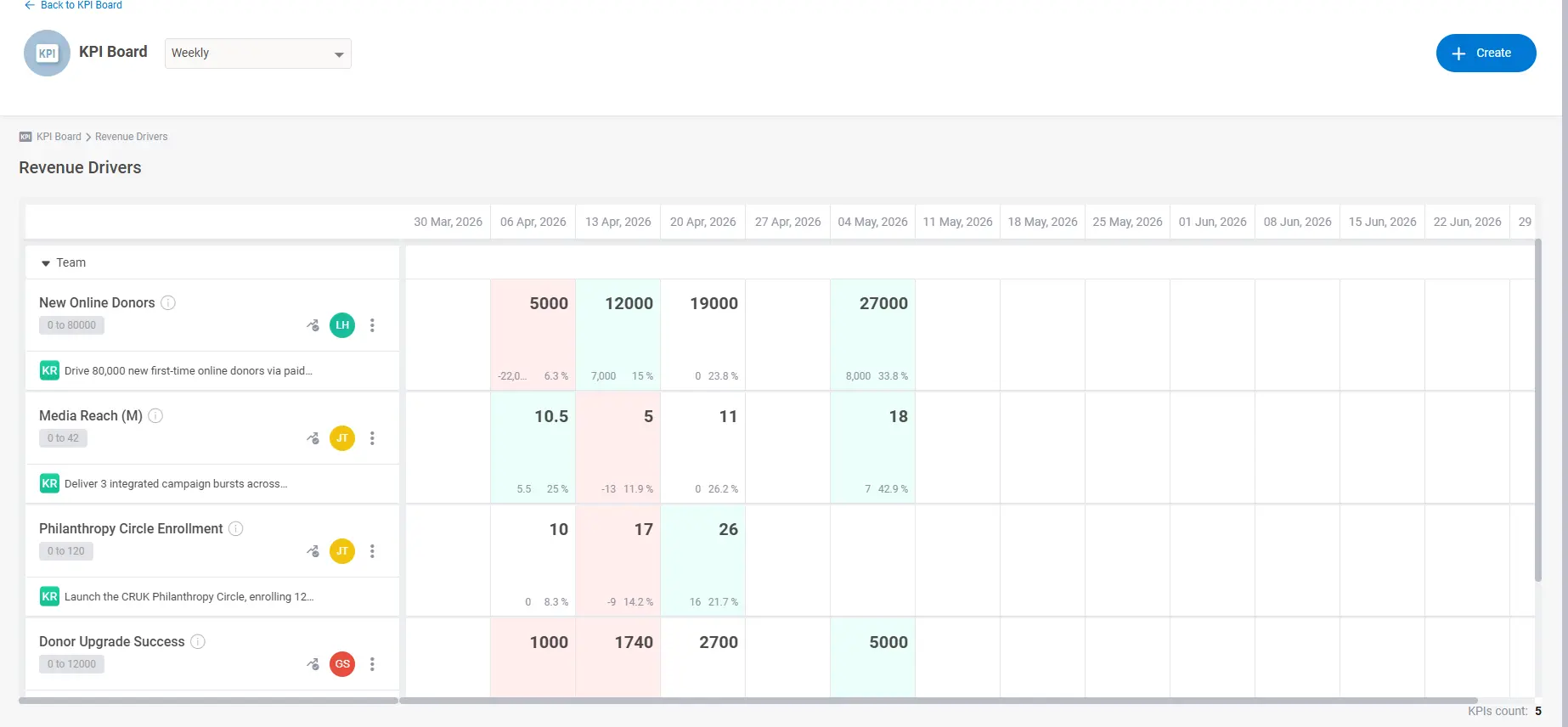Click the 0 to 42 range tag
1568x727 pixels.
tap(63, 438)
